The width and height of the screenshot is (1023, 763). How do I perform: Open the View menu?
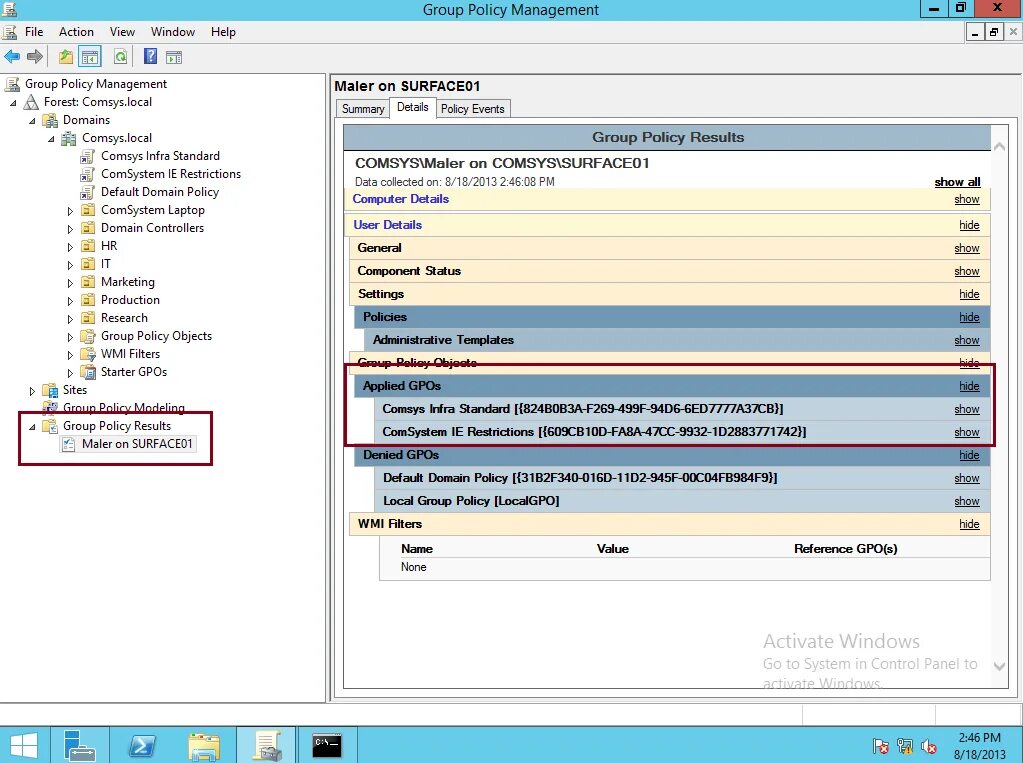(x=122, y=32)
